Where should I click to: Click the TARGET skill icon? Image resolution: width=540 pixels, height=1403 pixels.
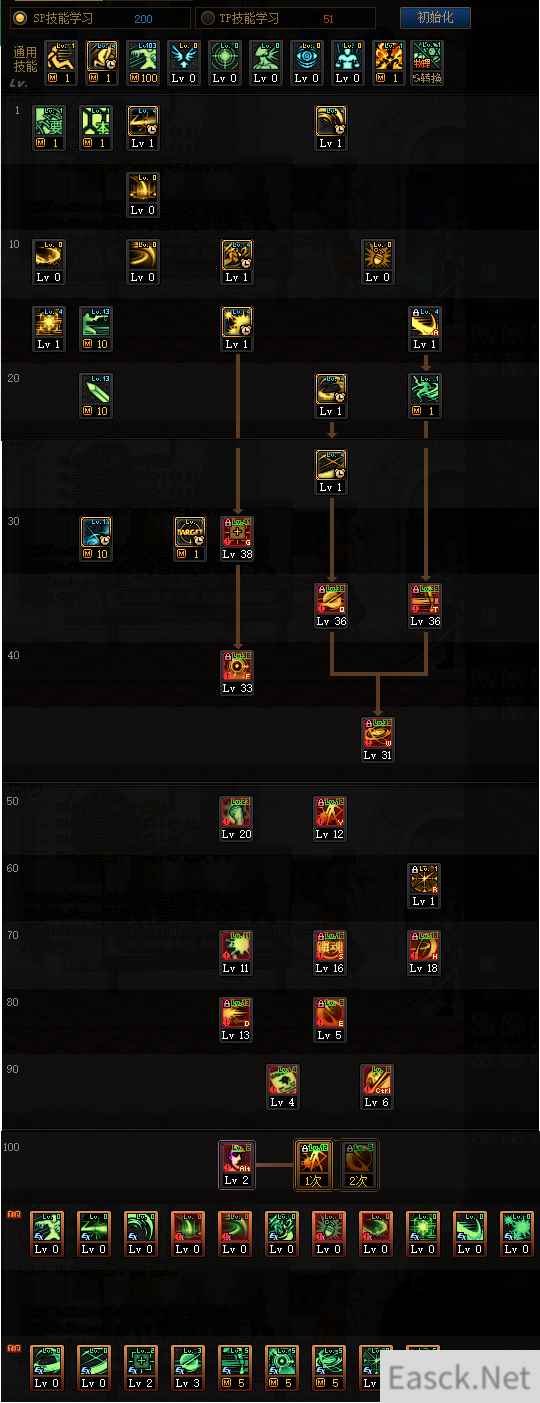pos(190,538)
